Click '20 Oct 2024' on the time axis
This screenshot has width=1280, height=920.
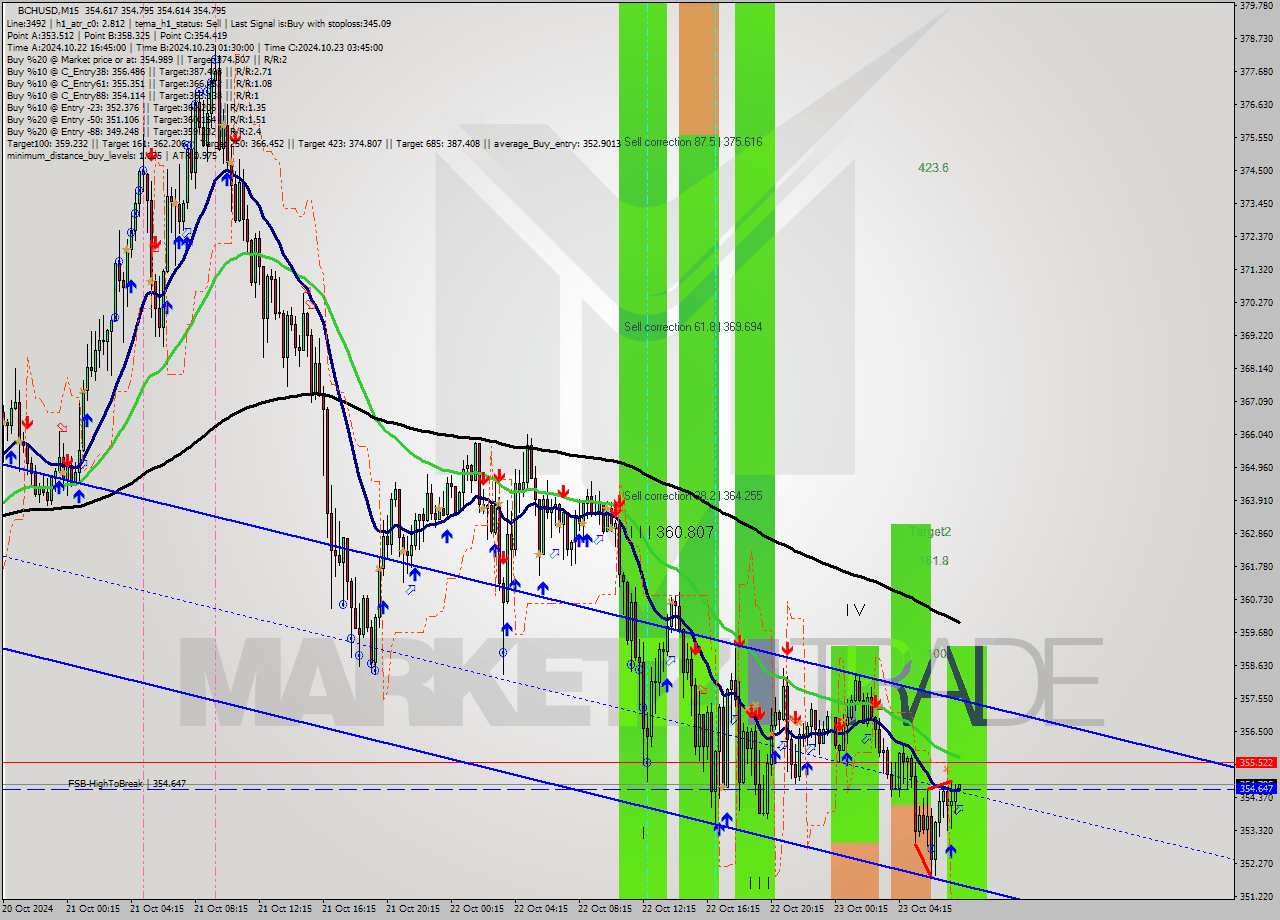pyautogui.click(x=29, y=909)
